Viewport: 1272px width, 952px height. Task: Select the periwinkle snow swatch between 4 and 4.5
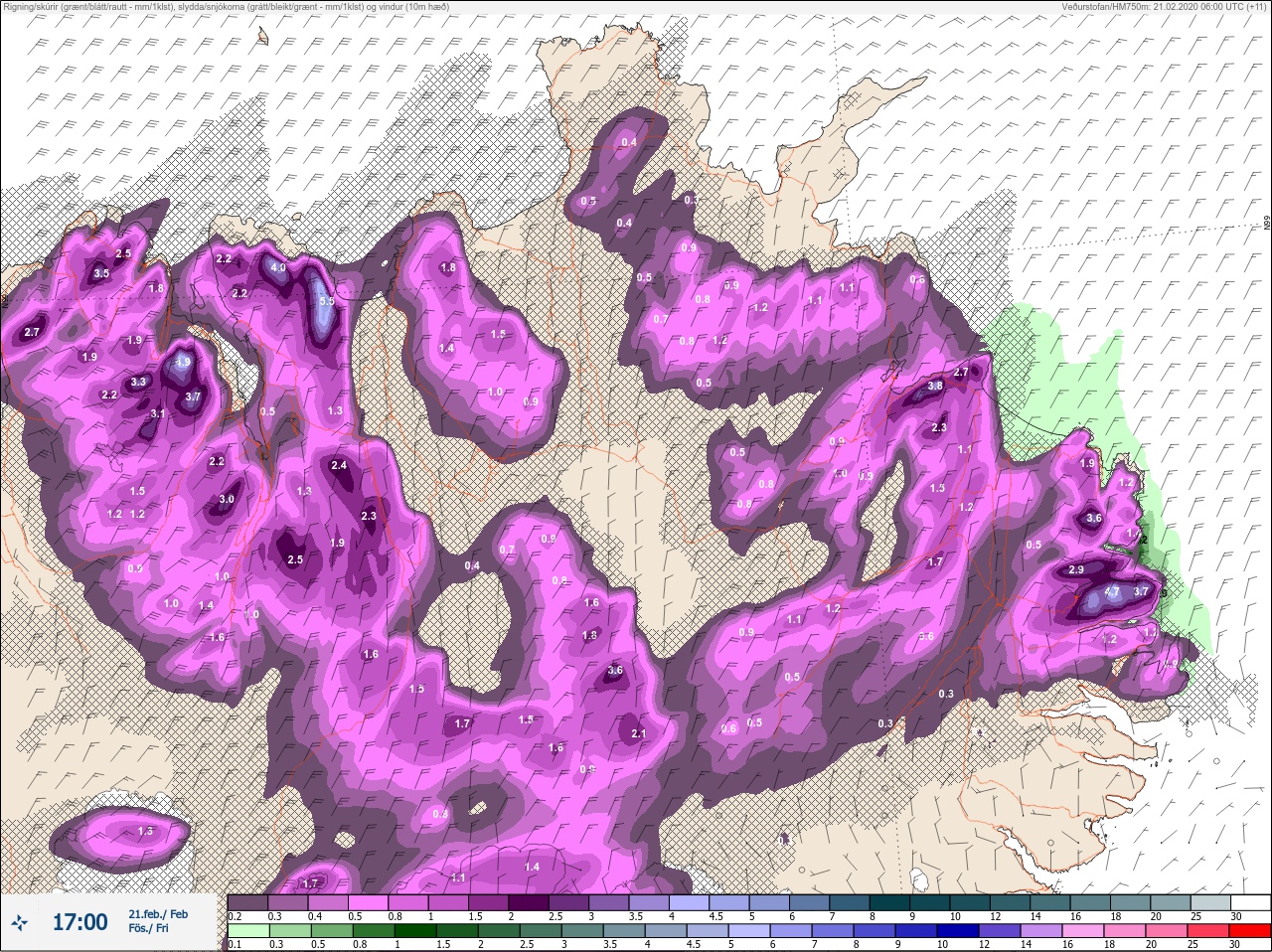pyautogui.click(x=691, y=902)
